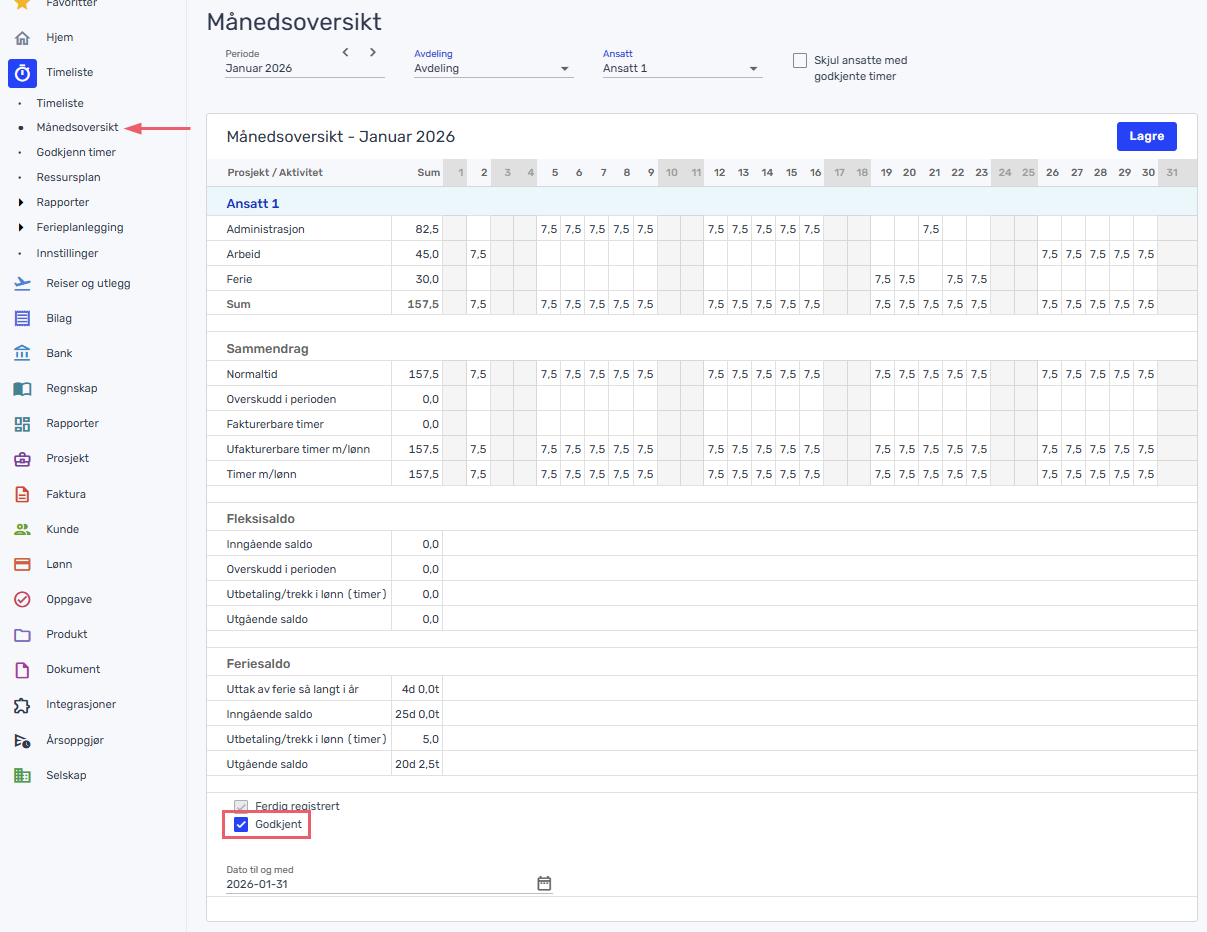
Task: Click the Ansatt 1 link in table
Action: [253, 203]
